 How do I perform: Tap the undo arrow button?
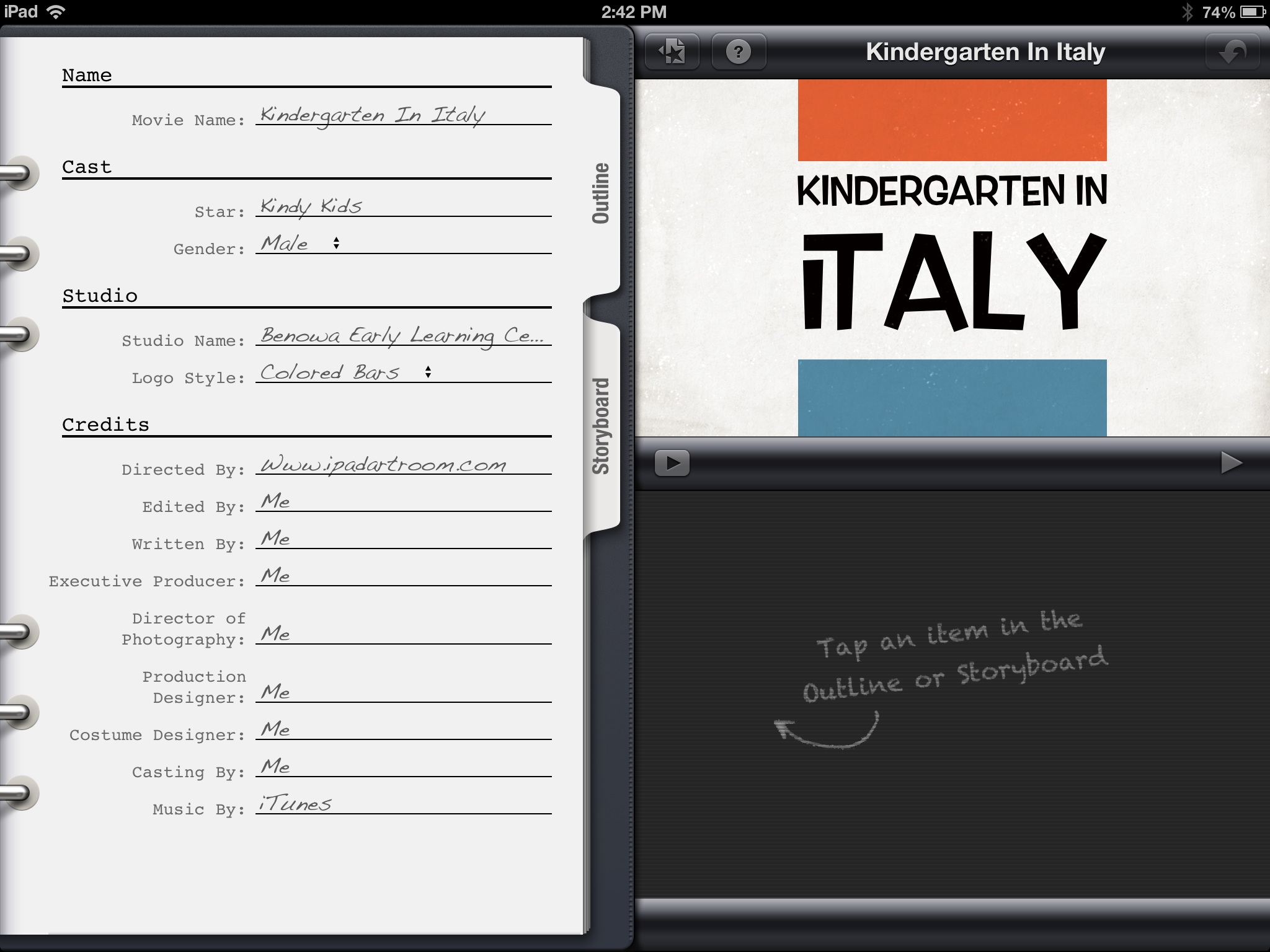pyautogui.click(x=1232, y=51)
